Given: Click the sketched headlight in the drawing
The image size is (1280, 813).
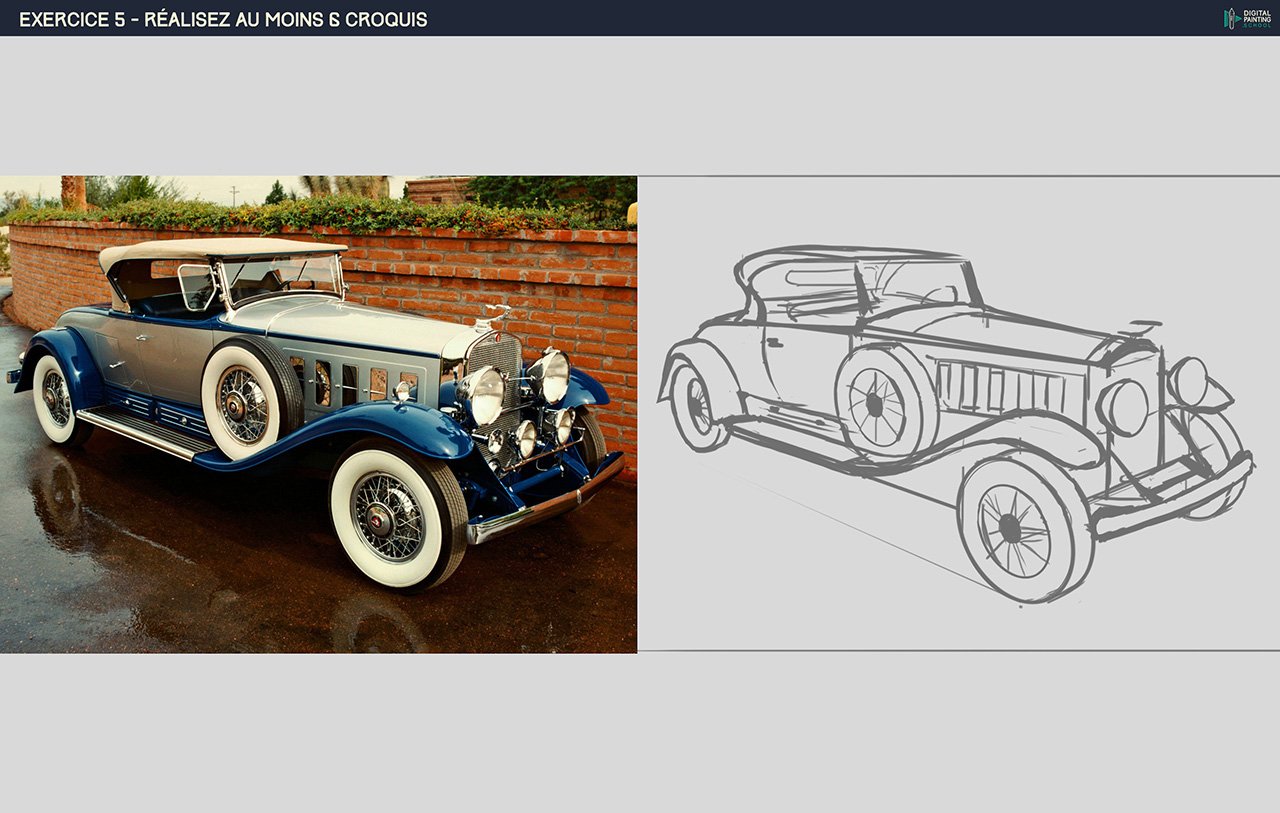Looking at the screenshot, I should (x=1123, y=407).
